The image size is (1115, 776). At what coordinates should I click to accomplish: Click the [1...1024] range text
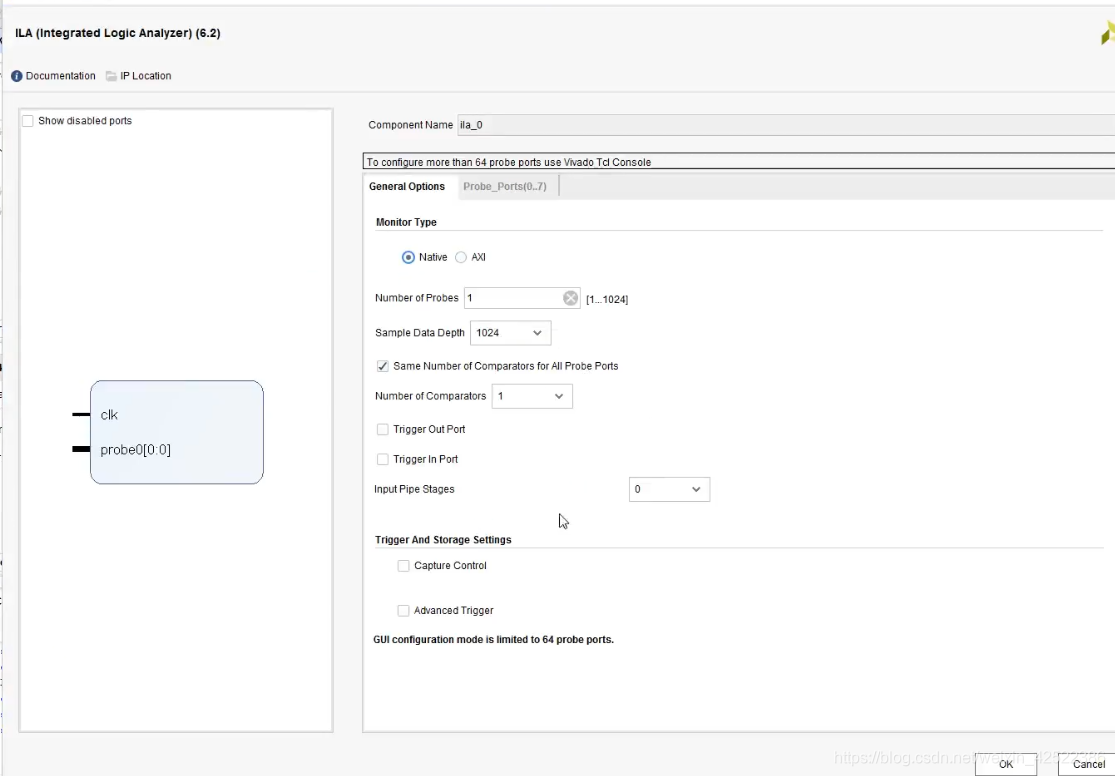coord(607,299)
